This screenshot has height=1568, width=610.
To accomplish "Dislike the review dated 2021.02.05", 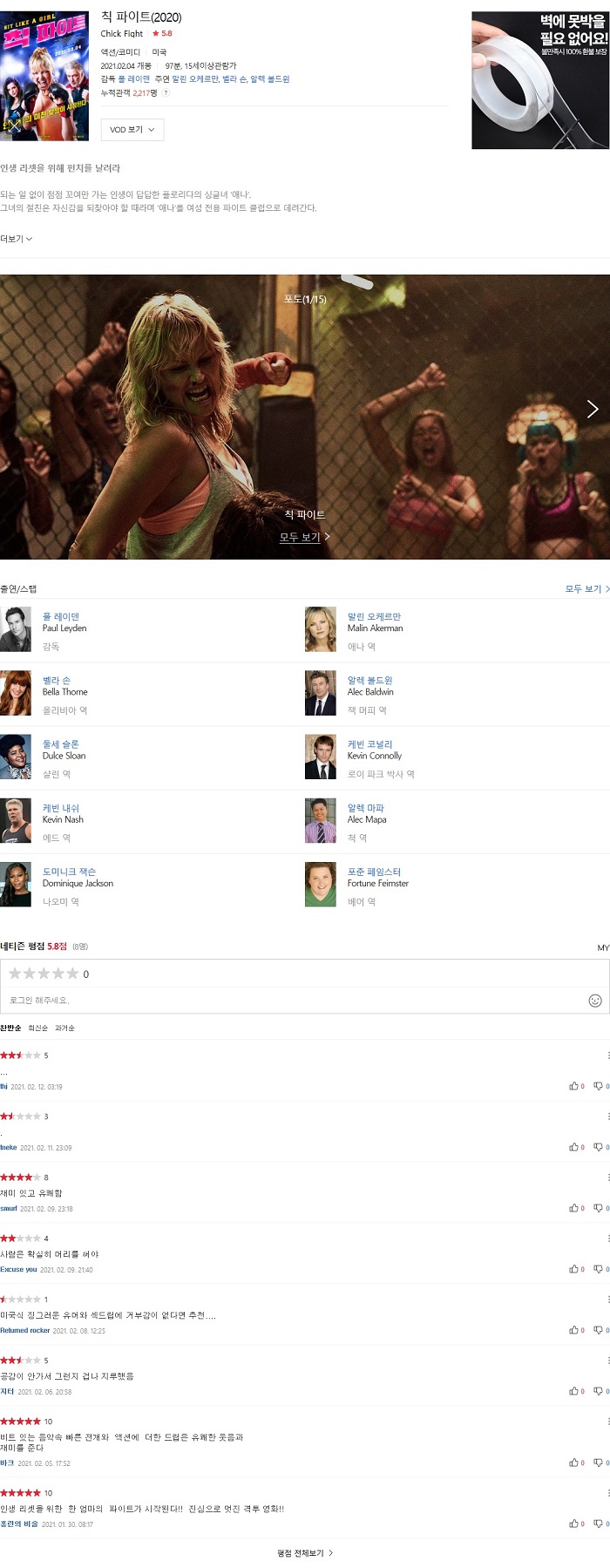I will click(600, 1463).
